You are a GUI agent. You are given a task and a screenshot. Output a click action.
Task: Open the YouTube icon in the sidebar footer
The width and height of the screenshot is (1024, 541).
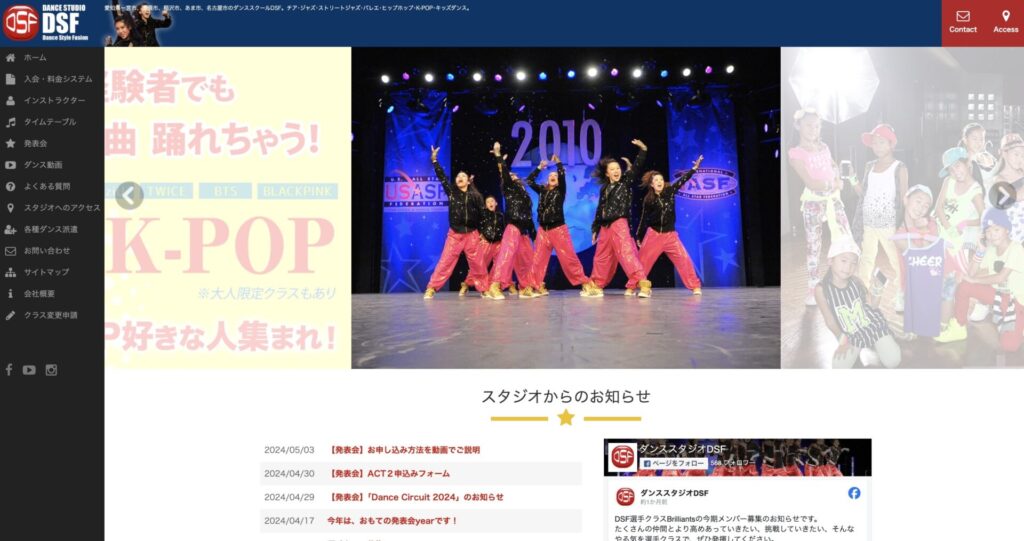29,370
